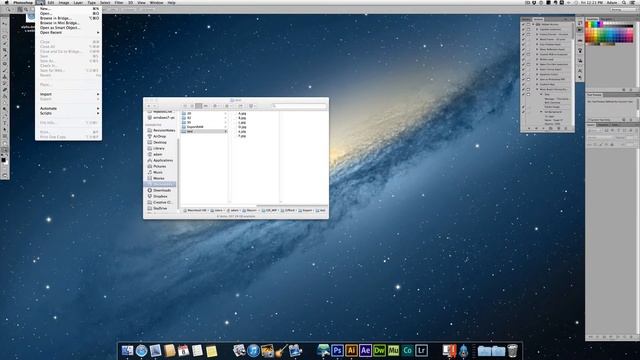This screenshot has height=360, width=640.
Task: Open Finder from the Dock
Action: 127,350
